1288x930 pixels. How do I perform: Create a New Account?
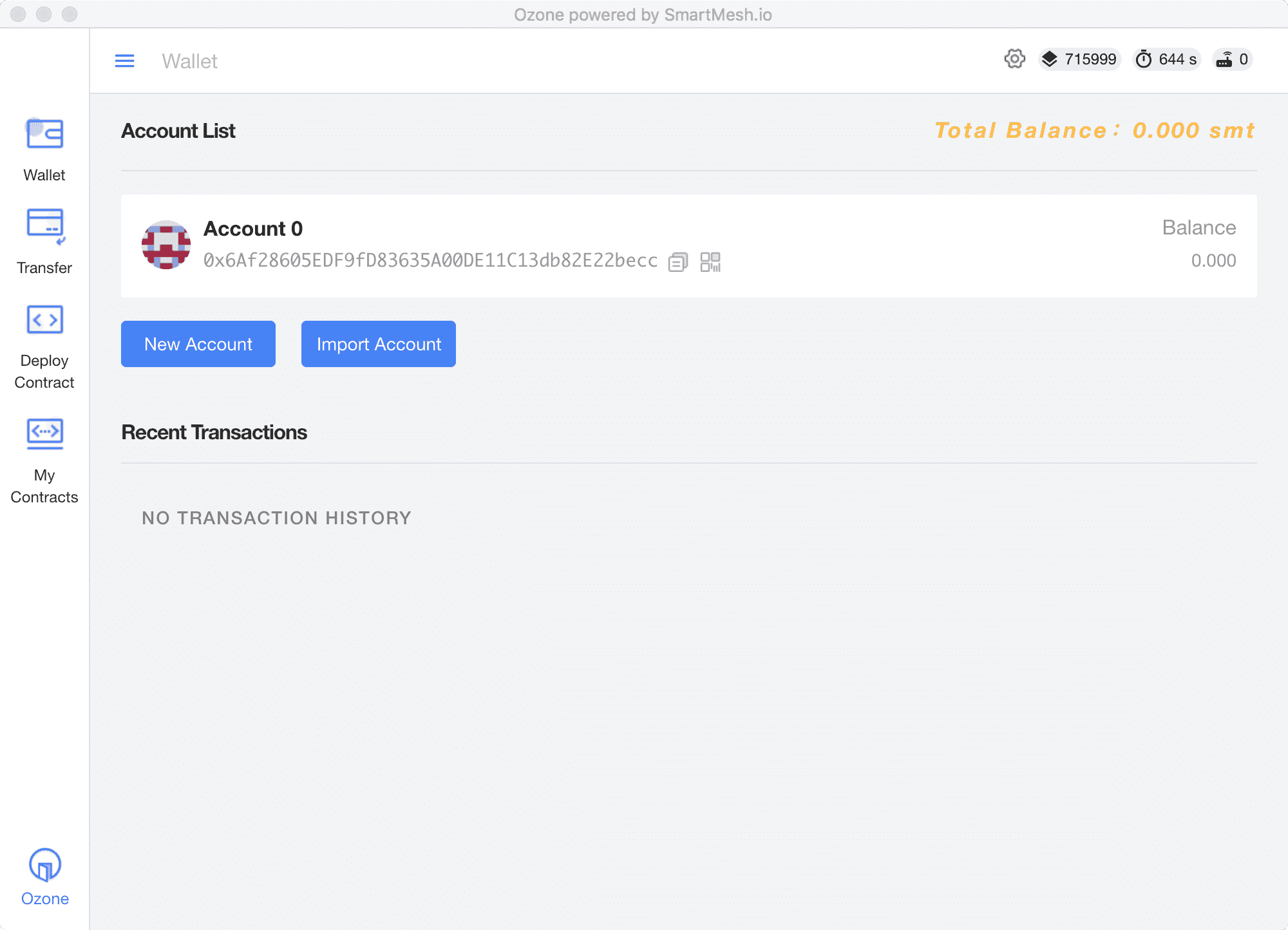coord(198,344)
